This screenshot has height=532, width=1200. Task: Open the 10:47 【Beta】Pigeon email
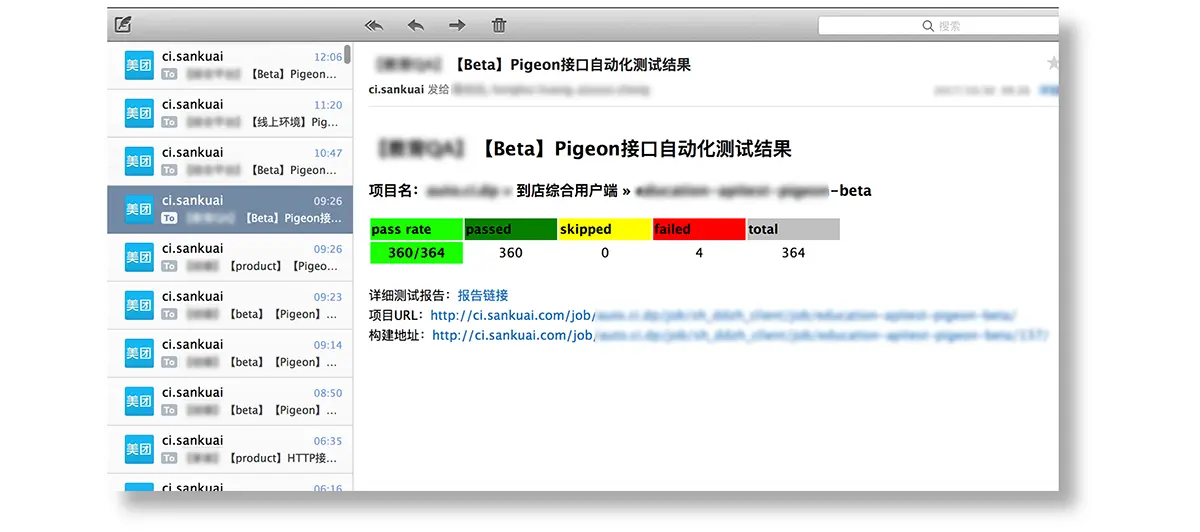229,161
